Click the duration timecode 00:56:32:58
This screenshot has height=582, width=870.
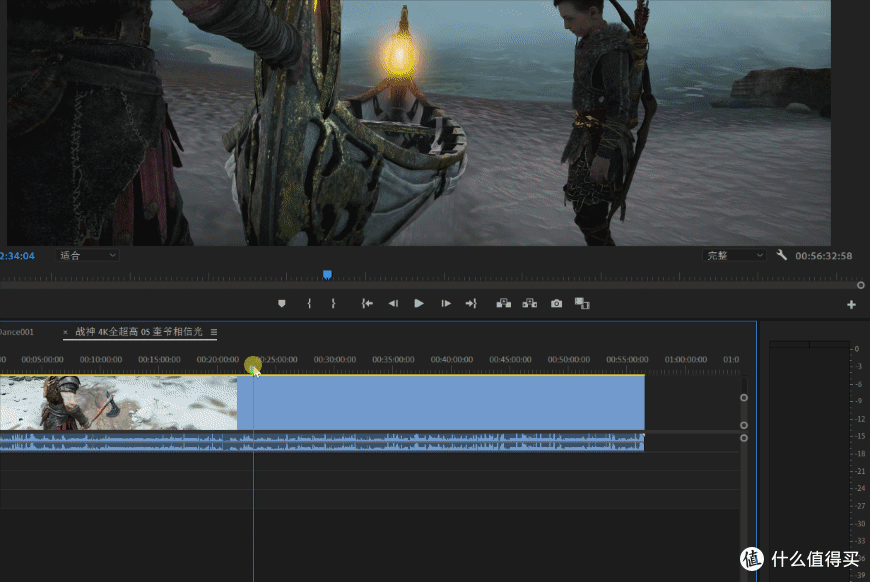823,256
